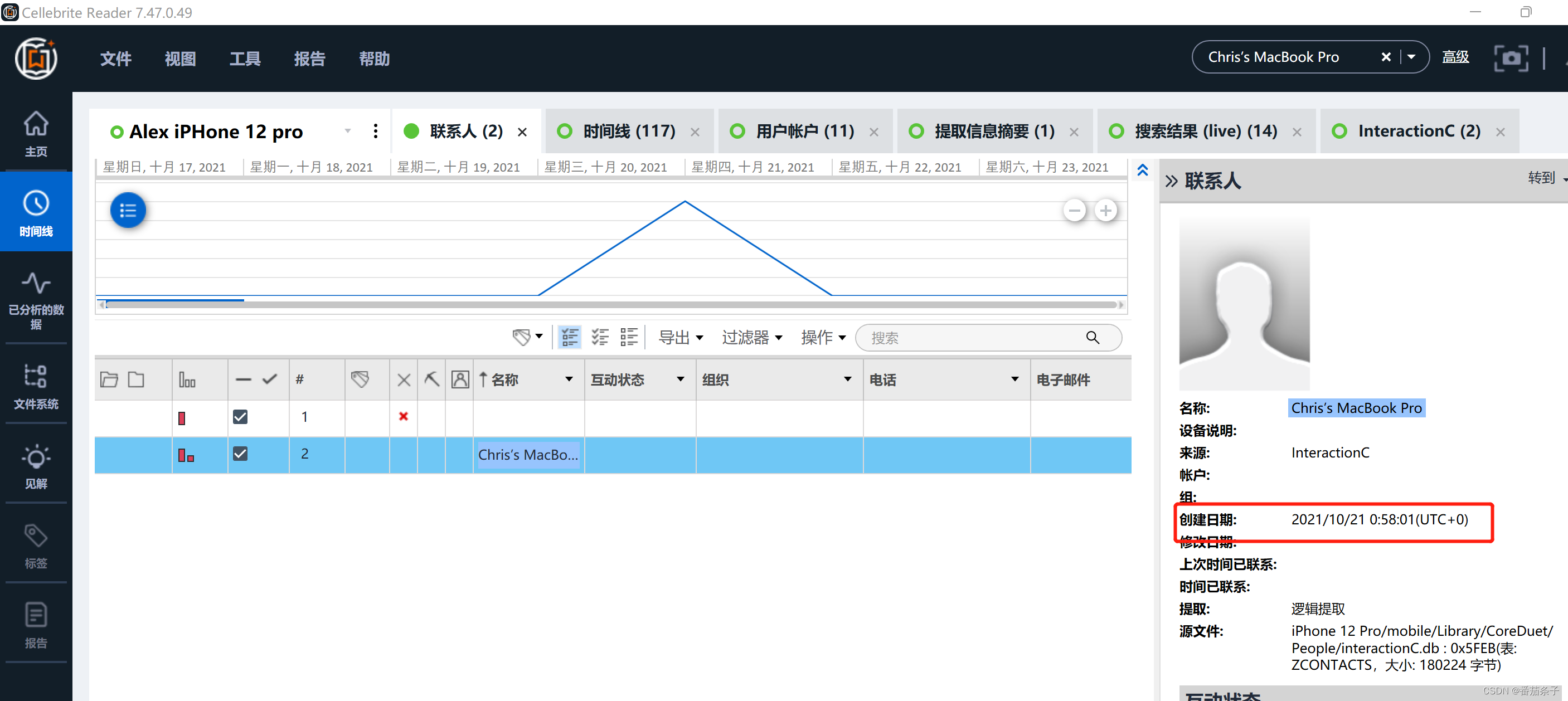Open three-dot menu beside device name
Viewport: 1568px width, 701px height.
pos(375,132)
